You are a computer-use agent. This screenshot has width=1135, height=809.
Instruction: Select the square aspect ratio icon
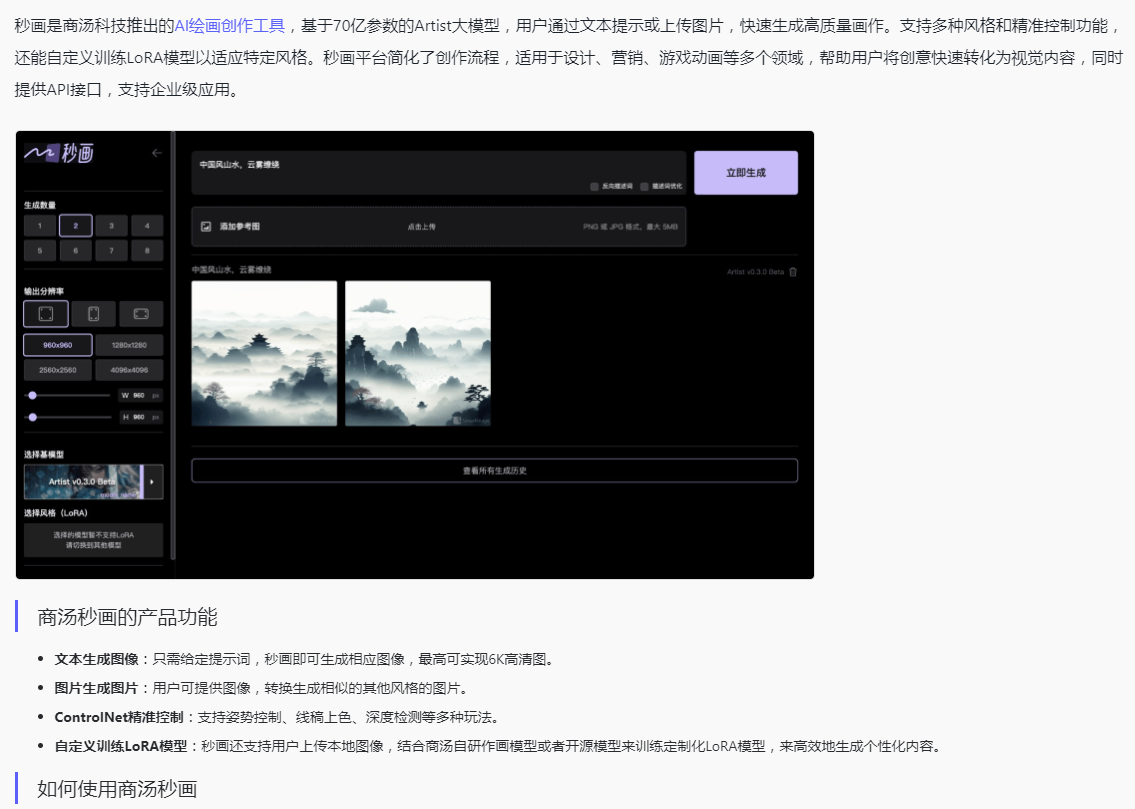click(x=46, y=314)
